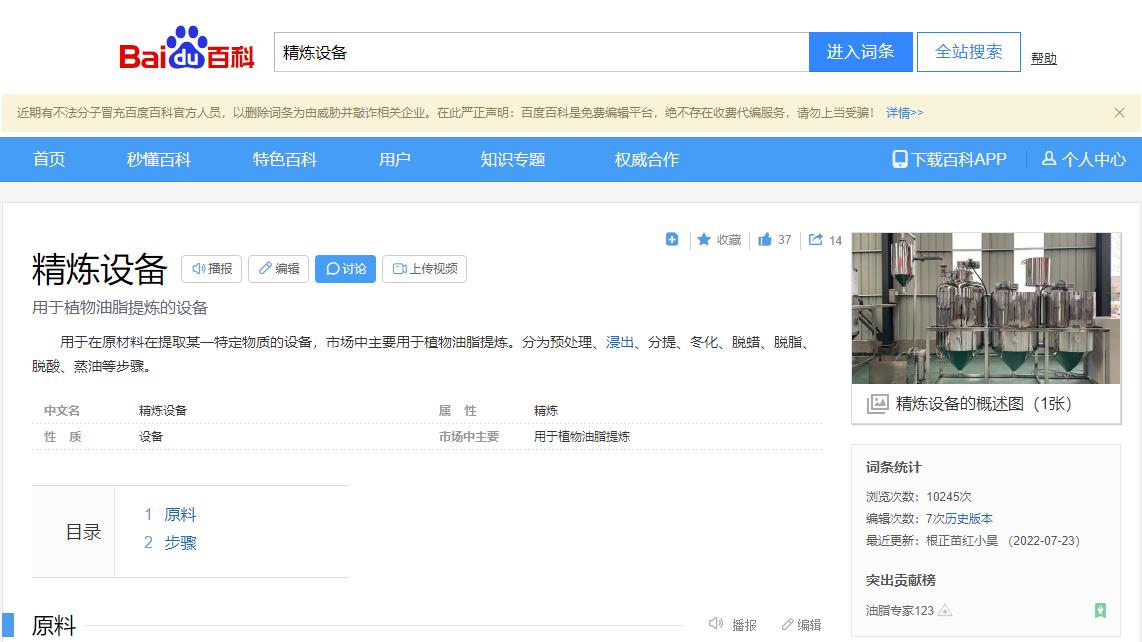Open the 知识专题 menu item
Viewport: 1142px width, 642px height.
512,159
